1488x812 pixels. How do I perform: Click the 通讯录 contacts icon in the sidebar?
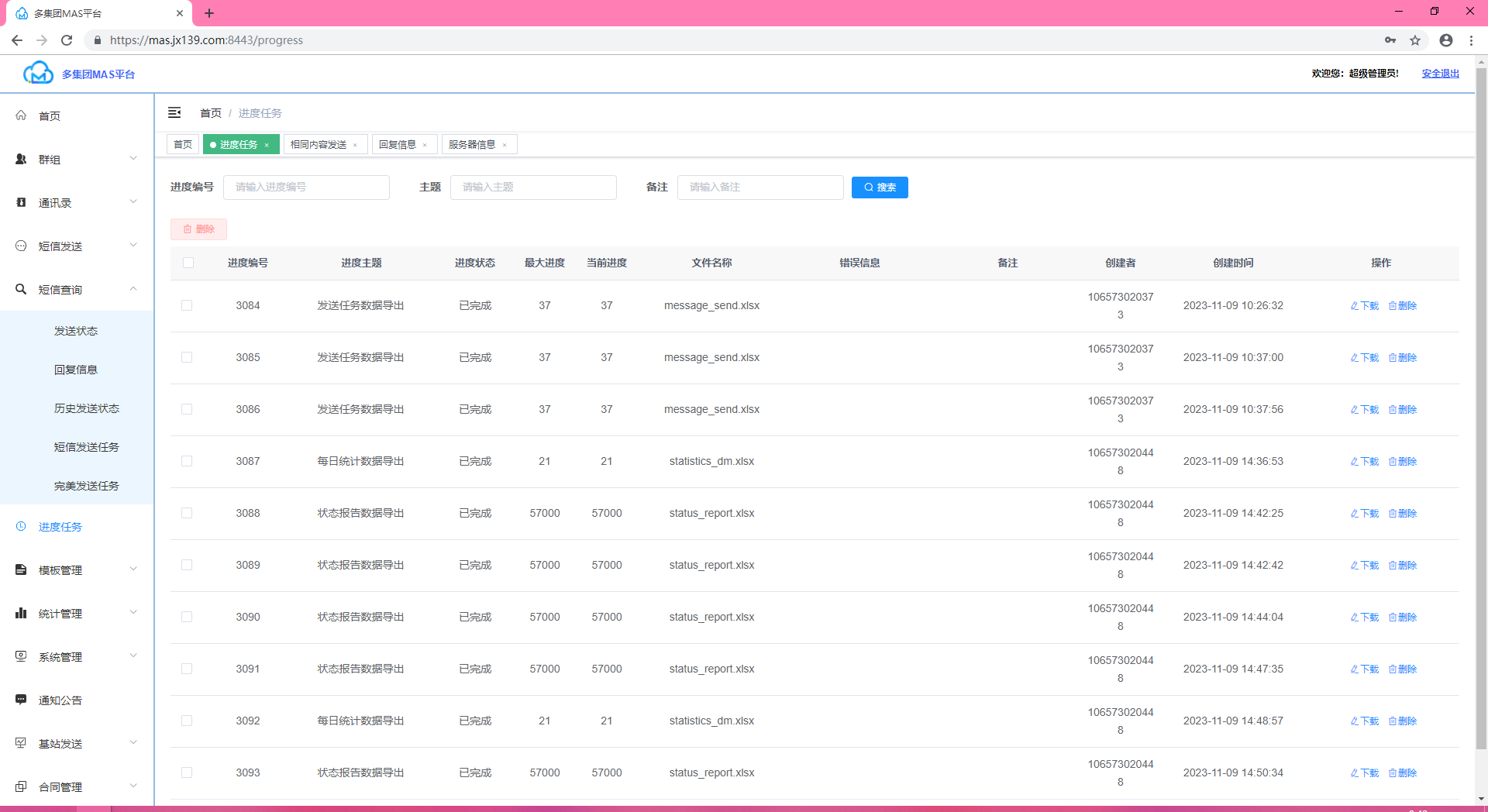point(21,202)
